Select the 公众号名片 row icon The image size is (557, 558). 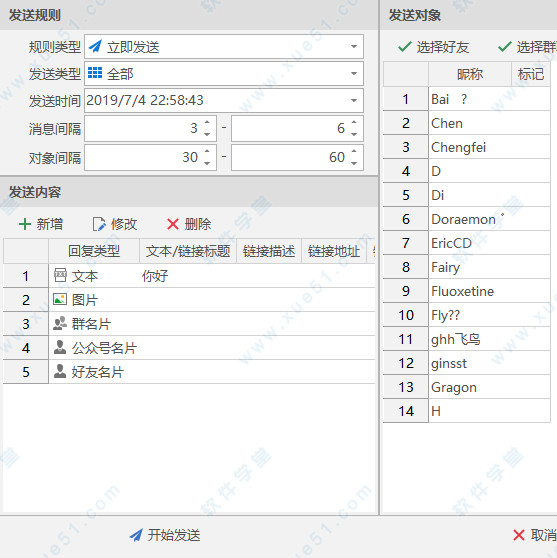point(60,347)
